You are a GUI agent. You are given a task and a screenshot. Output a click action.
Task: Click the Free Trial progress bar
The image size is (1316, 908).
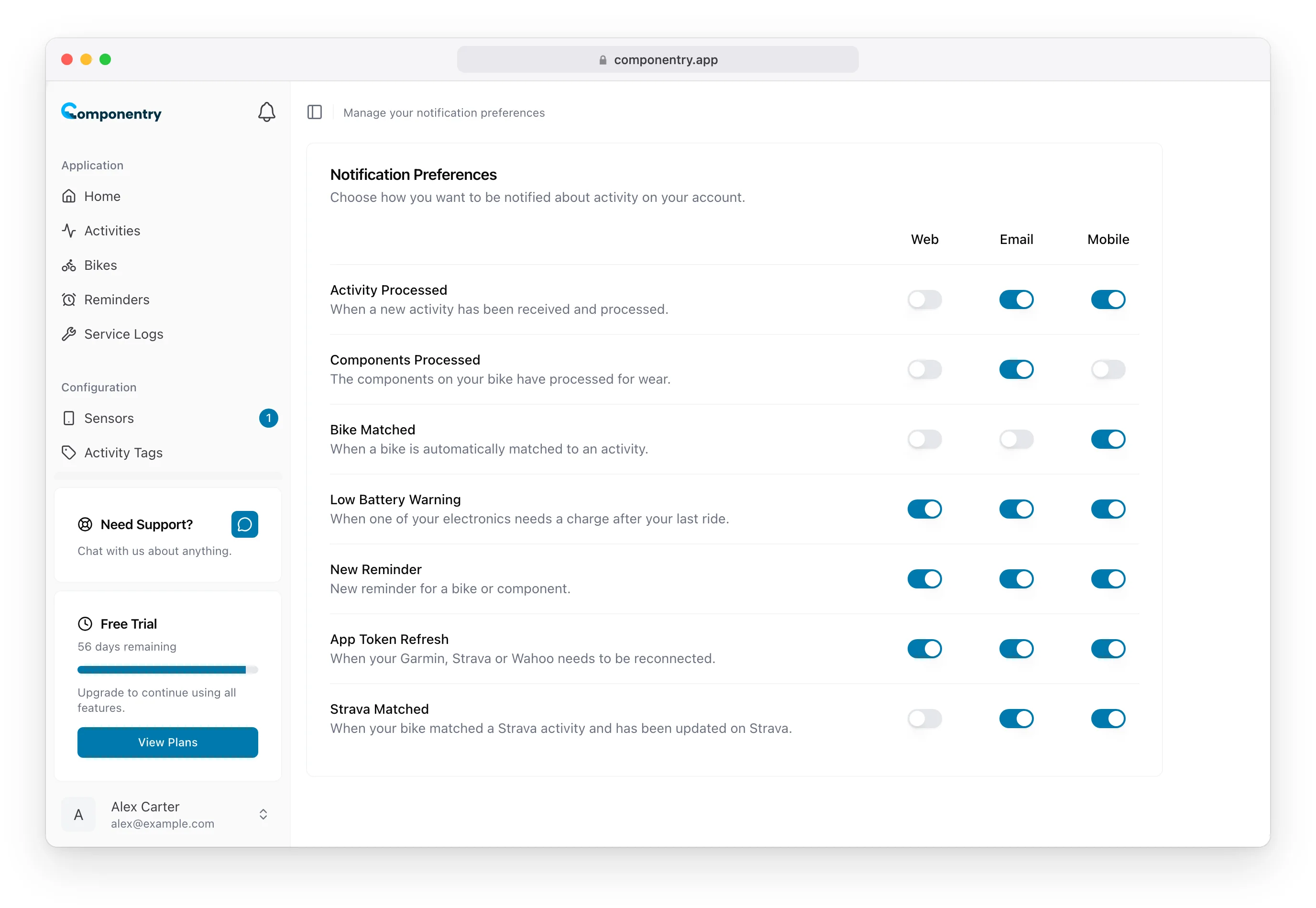(168, 670)
